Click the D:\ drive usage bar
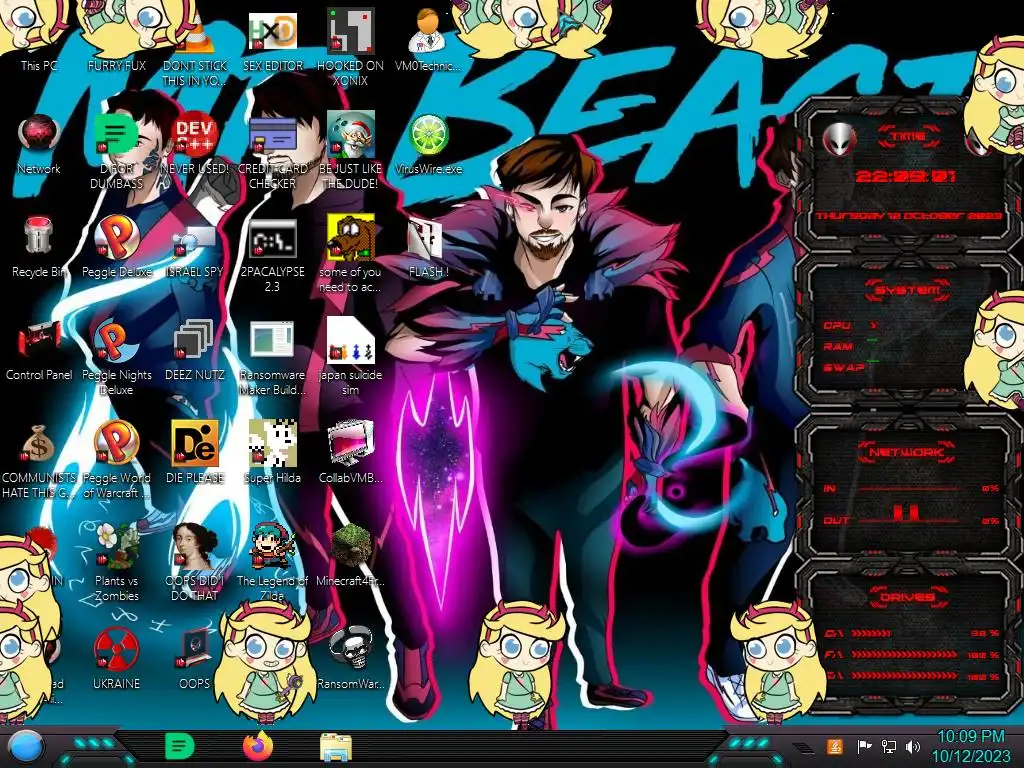The height and width of the screenshot is (768, 1024). click(x=904, y=676)
